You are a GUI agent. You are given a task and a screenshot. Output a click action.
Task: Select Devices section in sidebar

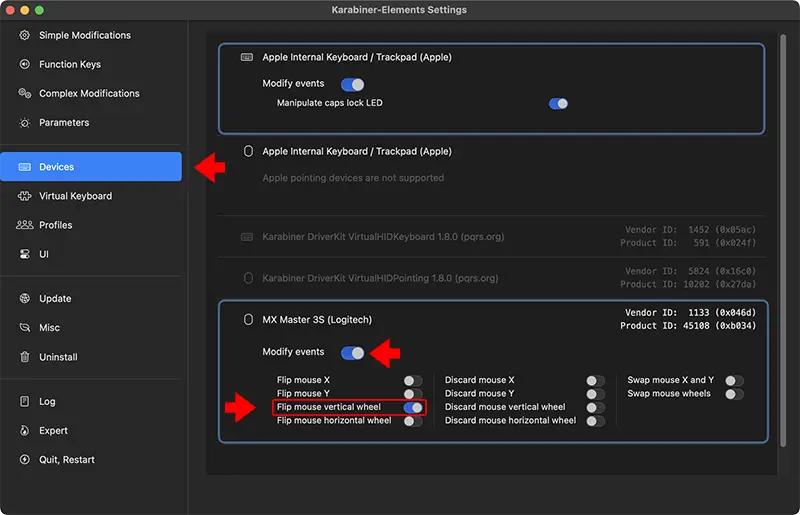(x=91, y=167)
